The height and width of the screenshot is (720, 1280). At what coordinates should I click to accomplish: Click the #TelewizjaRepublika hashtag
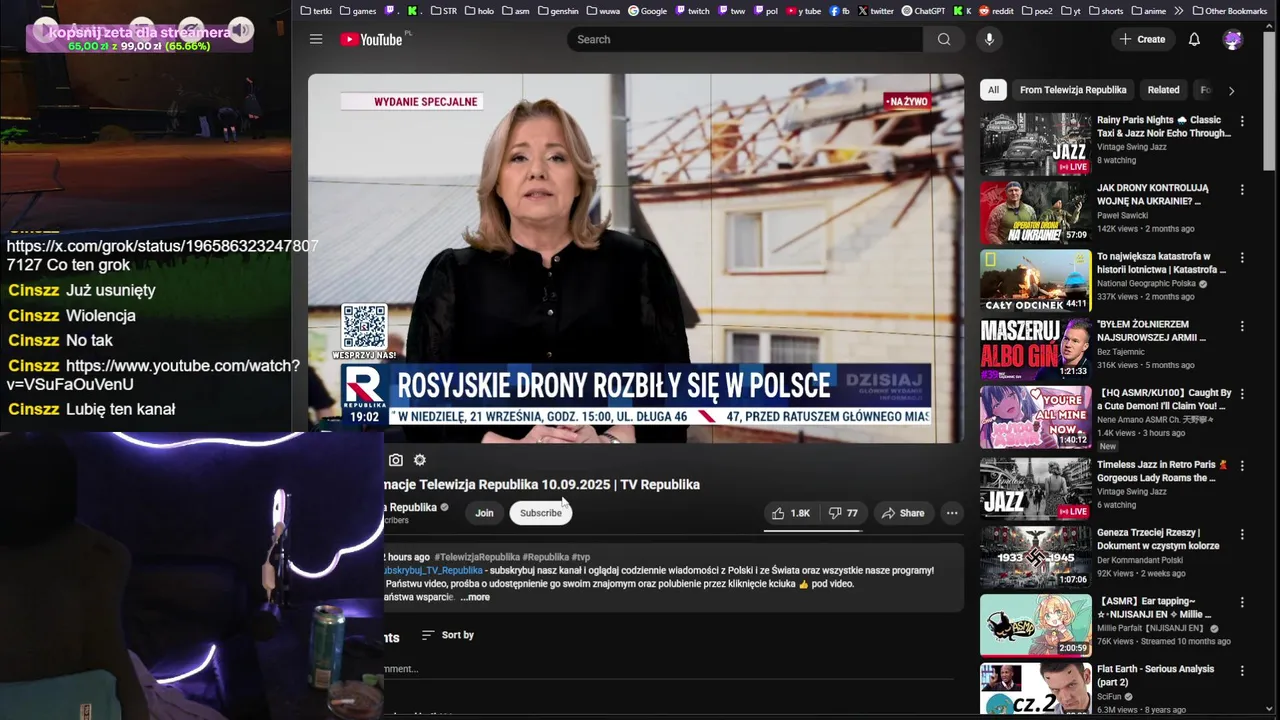tap(477, 557)
